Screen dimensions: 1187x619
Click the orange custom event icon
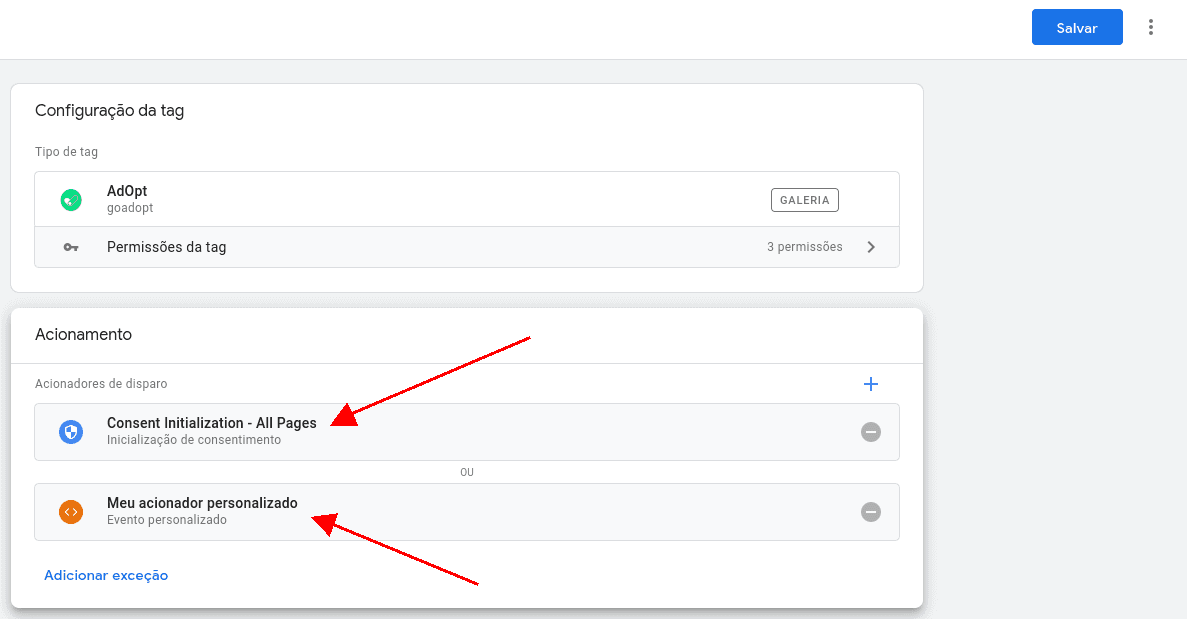70,511
